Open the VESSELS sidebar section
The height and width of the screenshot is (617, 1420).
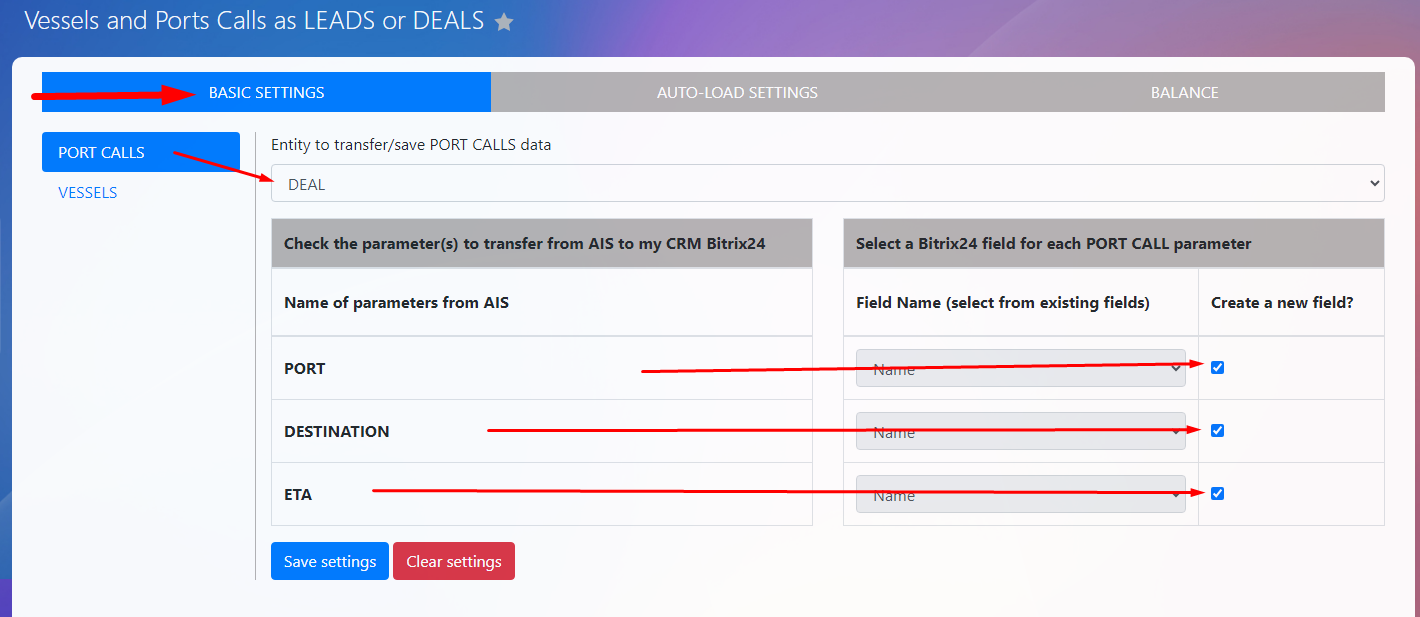88,192
